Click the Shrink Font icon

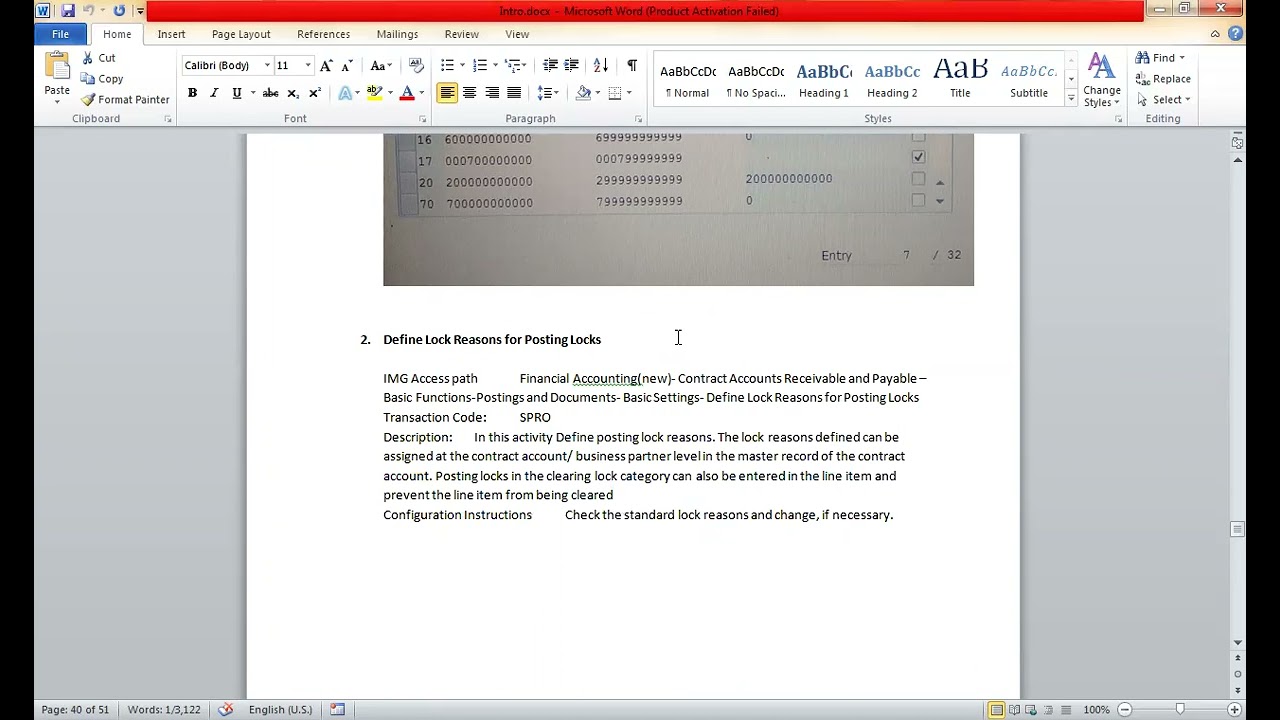(x=346, y=66)
